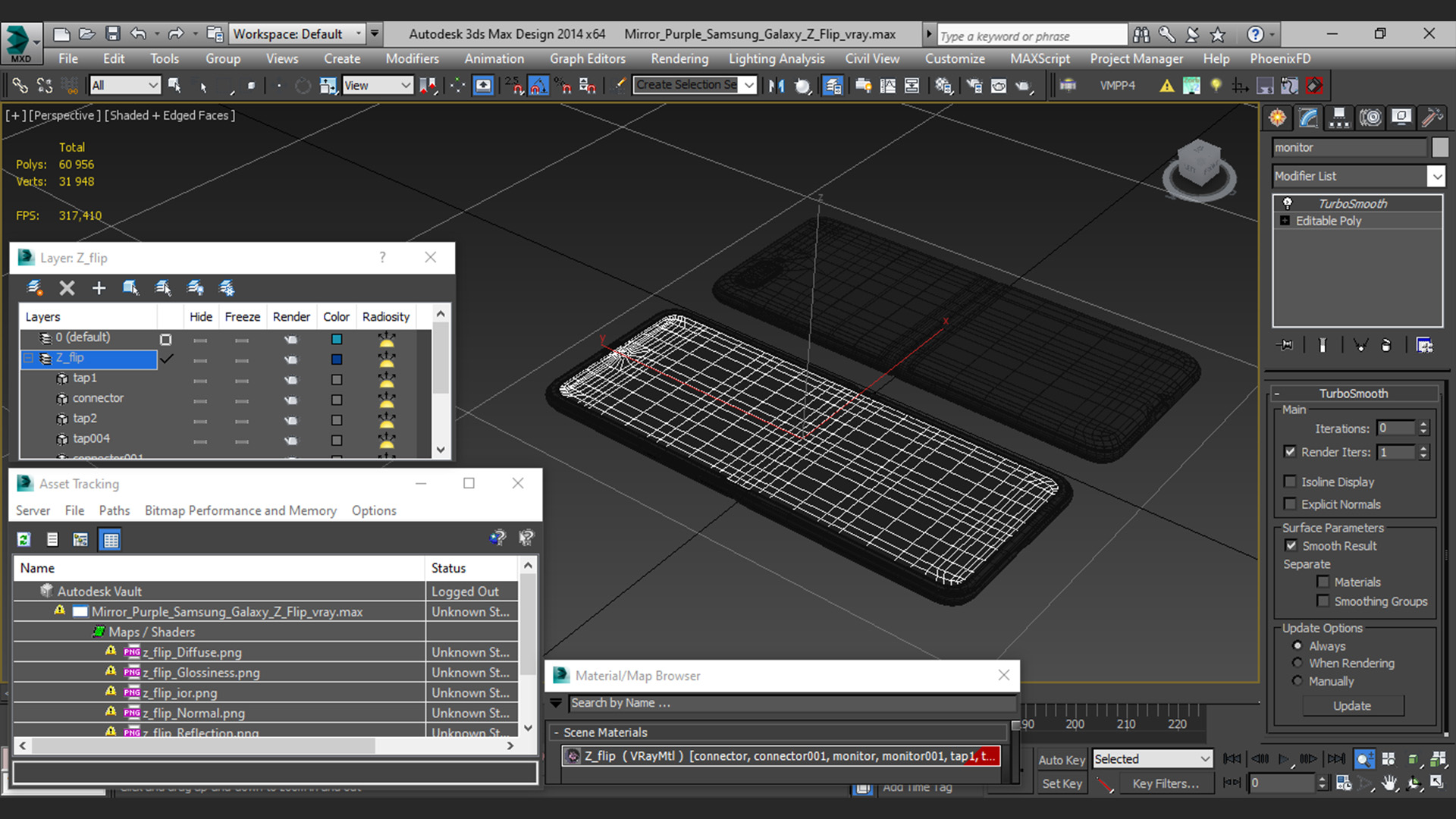Click Delete layer X icon in Layer dialog

67,287
